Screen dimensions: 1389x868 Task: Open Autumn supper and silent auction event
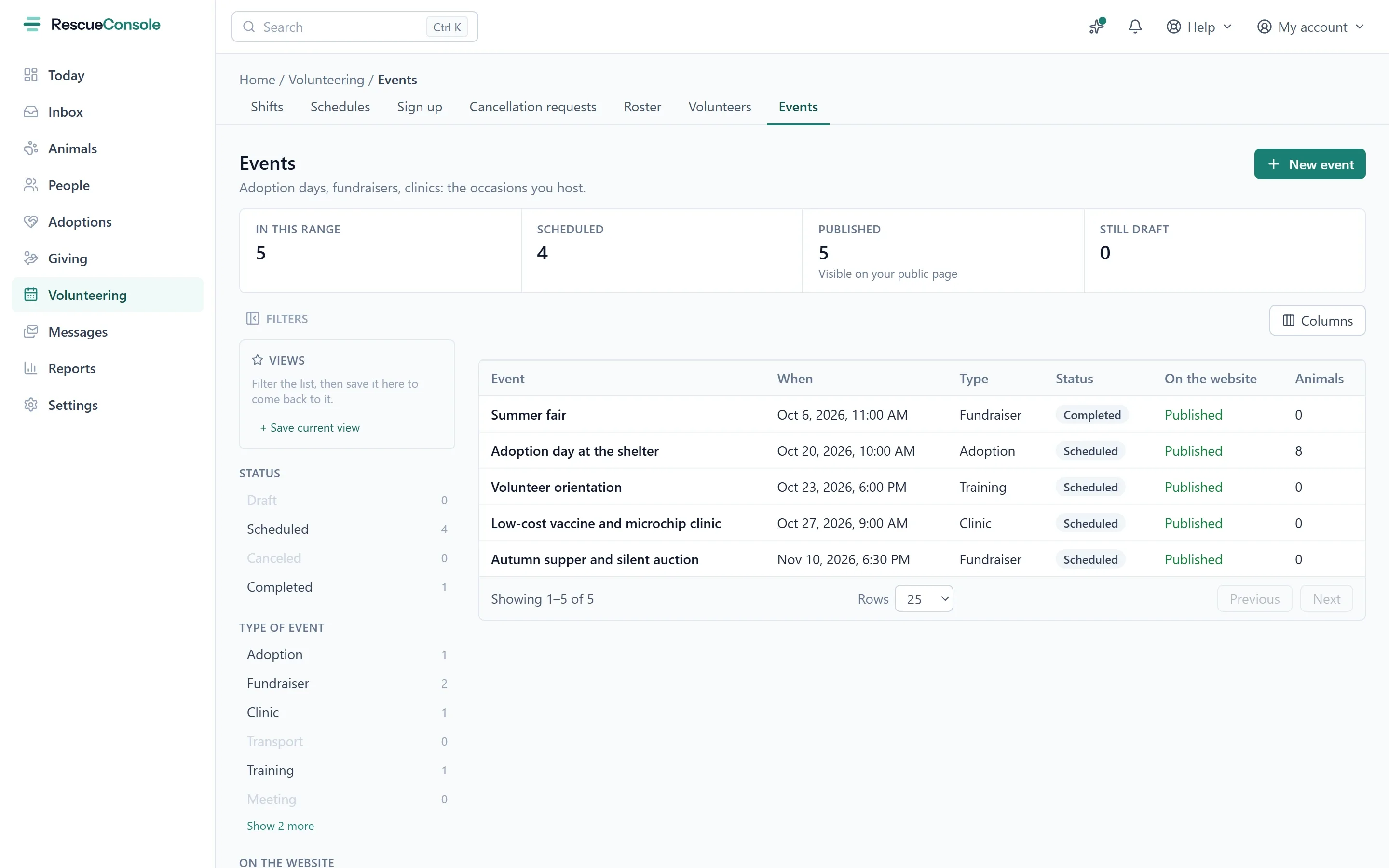[x=922, y=559]
